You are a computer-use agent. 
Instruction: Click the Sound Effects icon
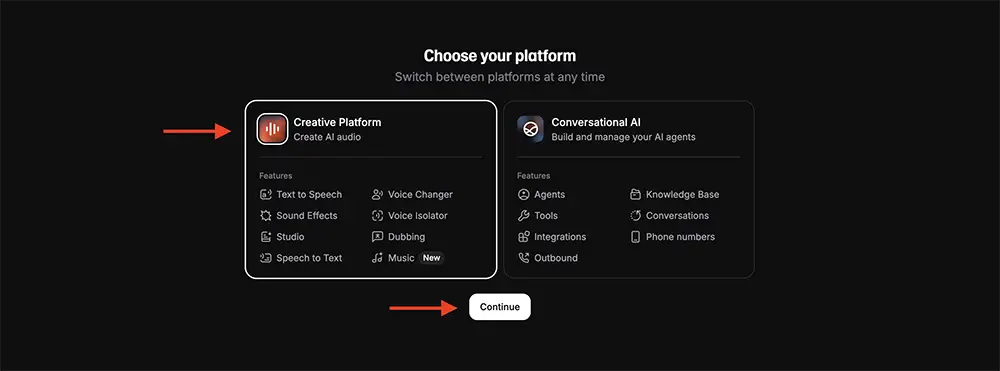pos(265,215)
